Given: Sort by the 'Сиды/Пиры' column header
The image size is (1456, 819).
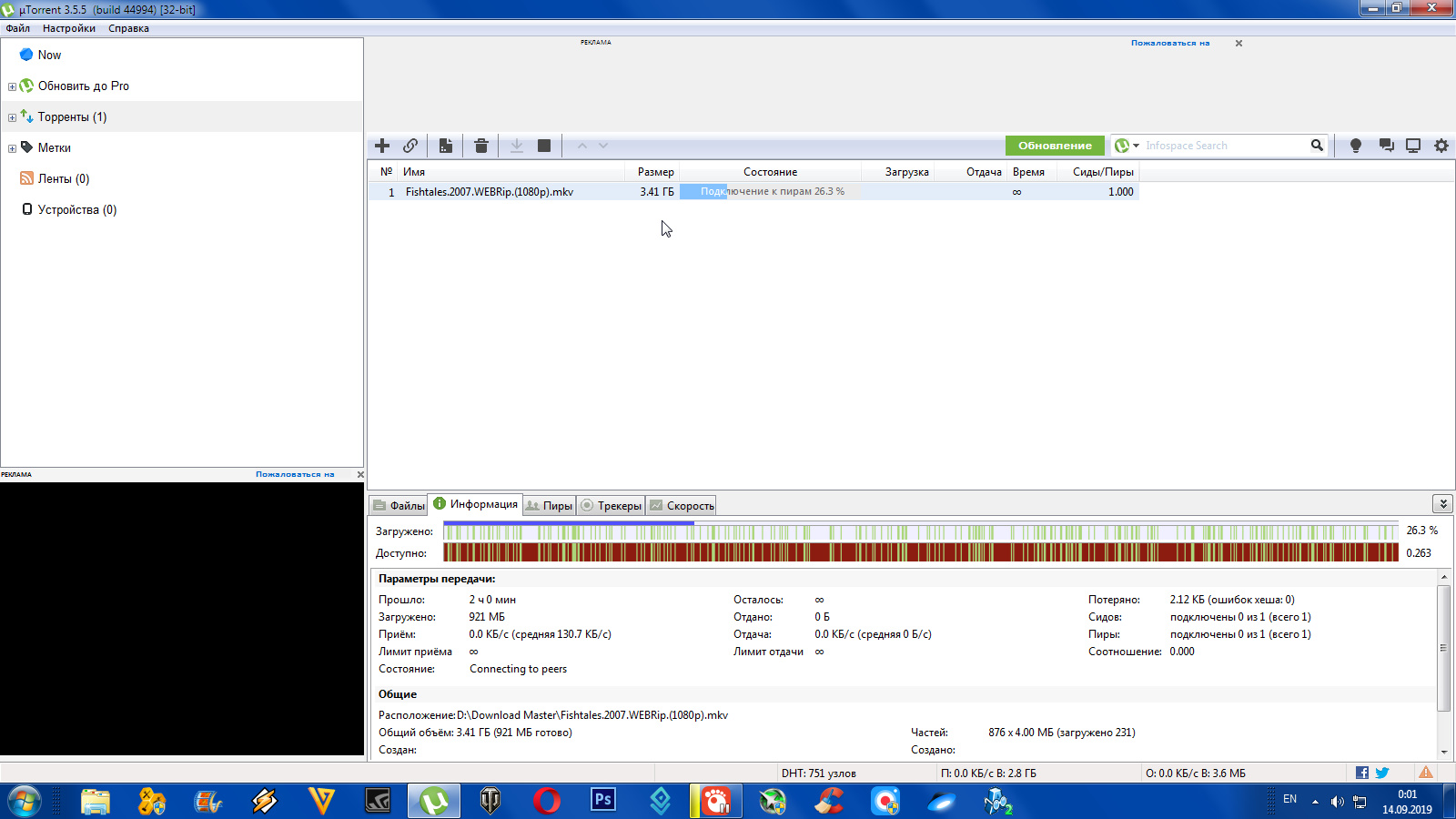Looking at the screenshot, I should (1098, 172).
